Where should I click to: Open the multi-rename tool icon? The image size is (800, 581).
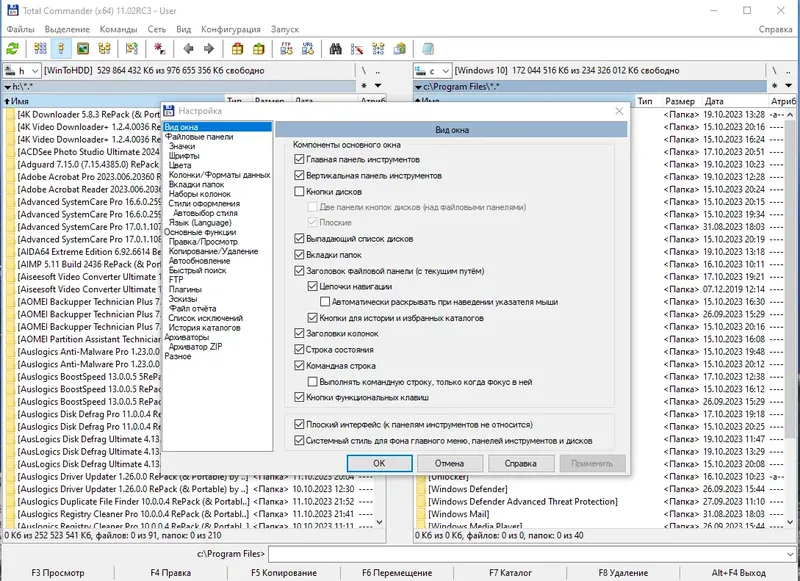click(x=357, y=49)
